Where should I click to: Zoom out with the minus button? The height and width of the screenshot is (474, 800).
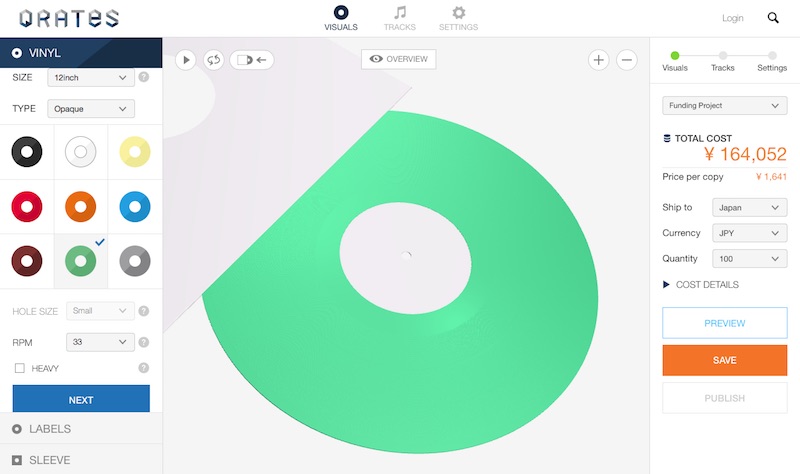coord(627,60)
